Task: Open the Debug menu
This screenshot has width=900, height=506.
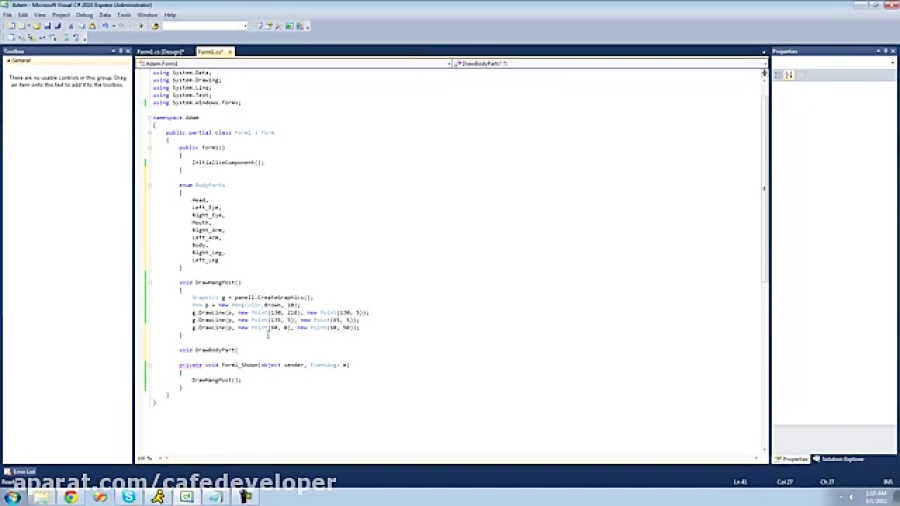Action: click(84, 15)
